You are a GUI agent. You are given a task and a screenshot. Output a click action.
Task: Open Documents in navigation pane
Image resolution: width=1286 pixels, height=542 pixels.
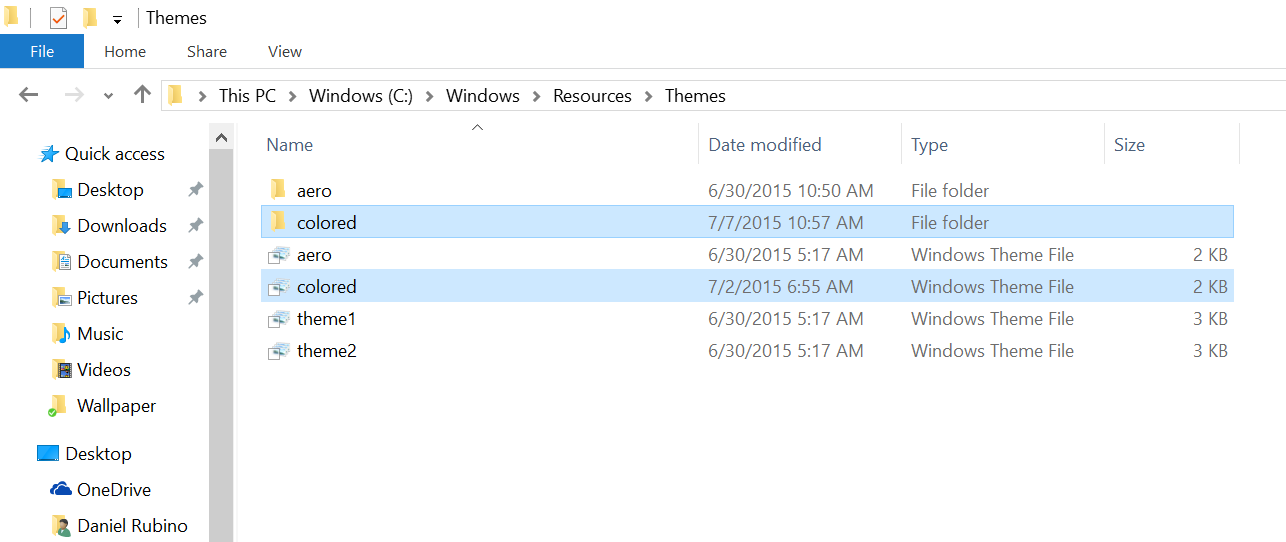[122, 262]
